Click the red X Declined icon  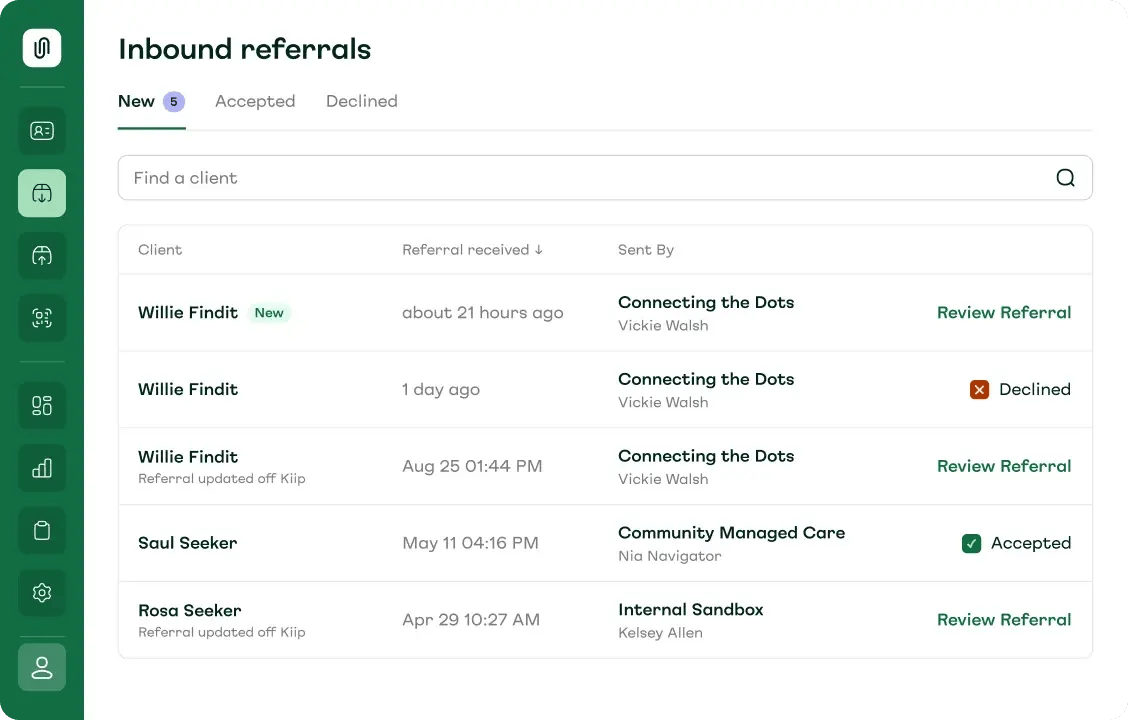[979, 389]
